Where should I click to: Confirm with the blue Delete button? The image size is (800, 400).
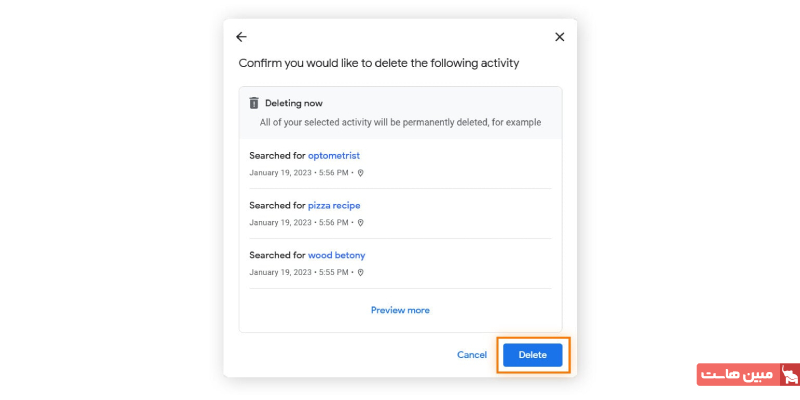533,355
